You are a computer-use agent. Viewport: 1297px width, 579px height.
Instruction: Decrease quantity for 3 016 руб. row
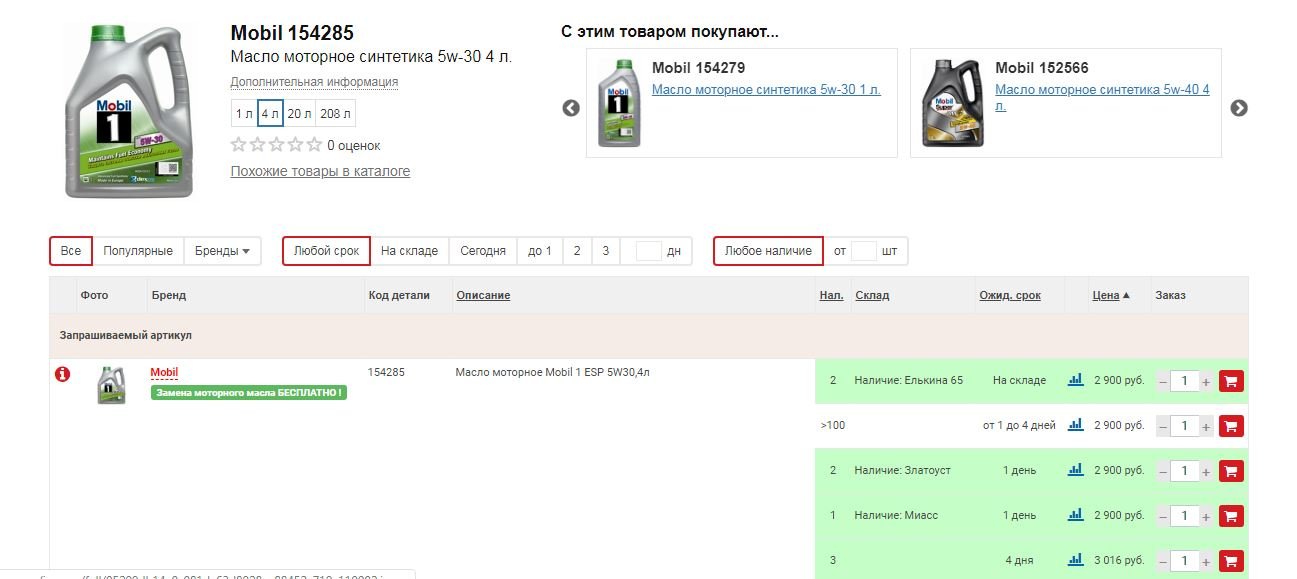[1163, 561]
